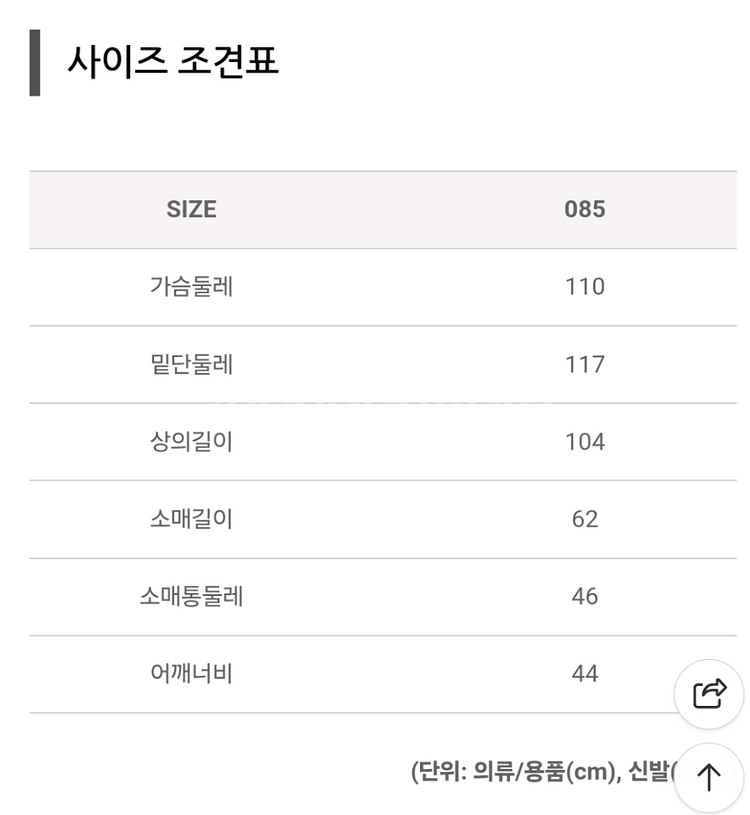Click the 상의길이 row label
Viewport: 750px width, 815px height.
[x=190, y=440]
